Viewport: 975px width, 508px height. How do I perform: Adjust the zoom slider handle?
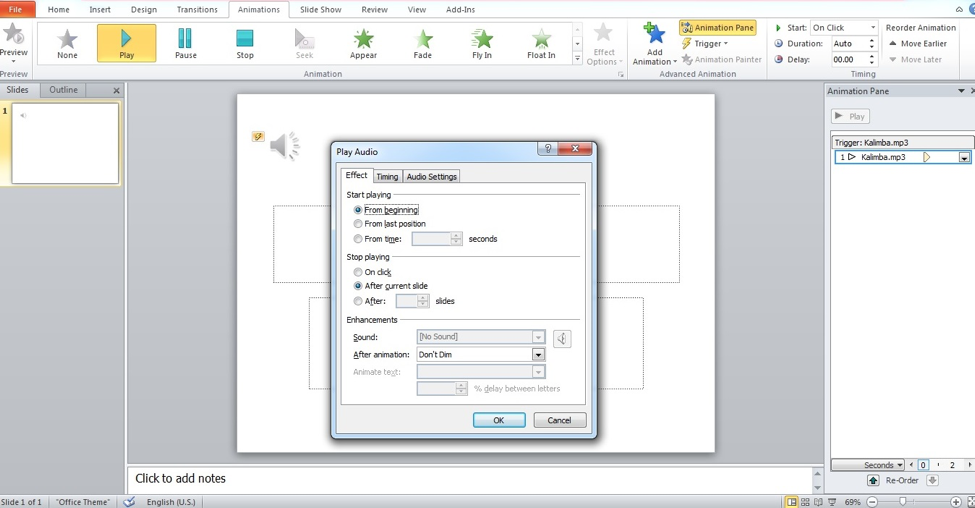click(x=902, y=502)
